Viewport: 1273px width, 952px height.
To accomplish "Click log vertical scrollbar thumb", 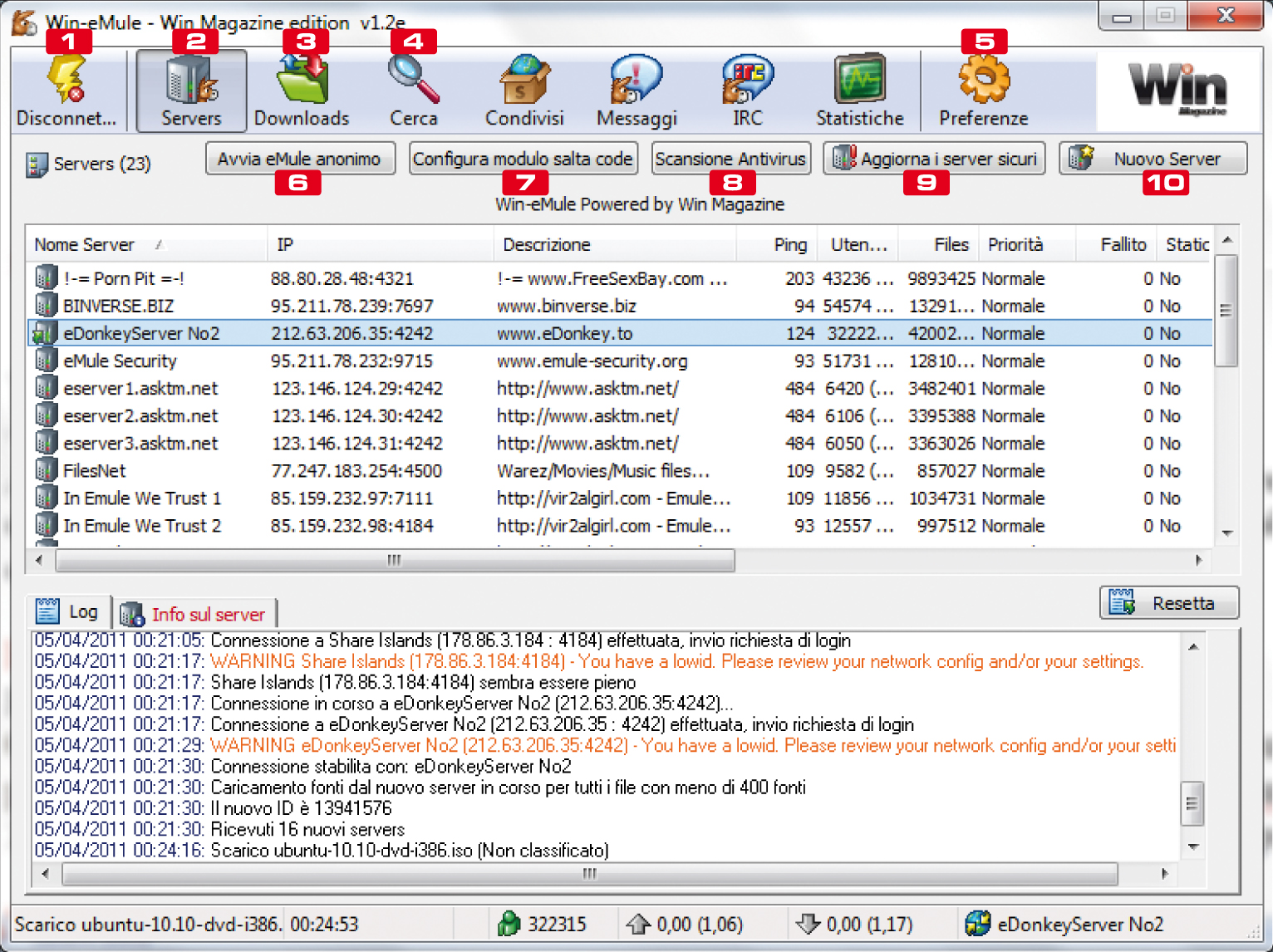I will click(1192, 803).
